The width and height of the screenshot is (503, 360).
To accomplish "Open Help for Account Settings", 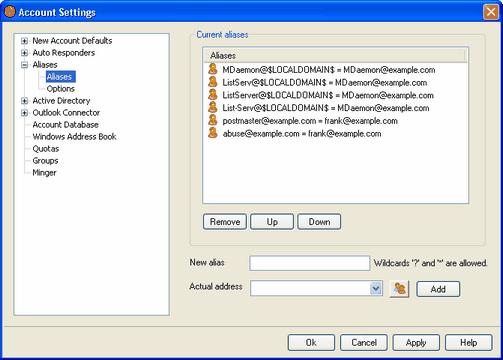I will click(469, 343).
